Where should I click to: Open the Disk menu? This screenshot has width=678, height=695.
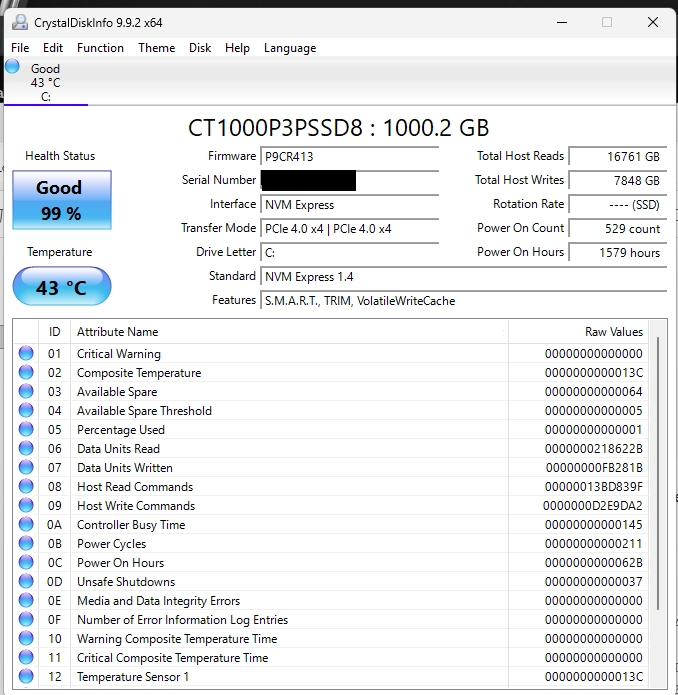coord(200,48)
